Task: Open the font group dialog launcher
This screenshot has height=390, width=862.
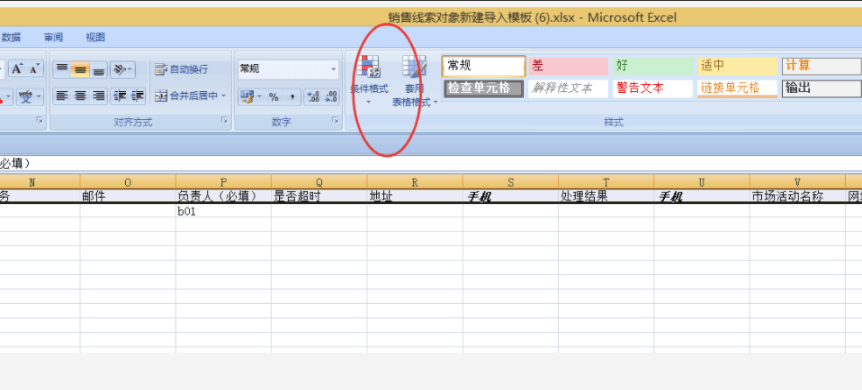Action: coord(40,119)
